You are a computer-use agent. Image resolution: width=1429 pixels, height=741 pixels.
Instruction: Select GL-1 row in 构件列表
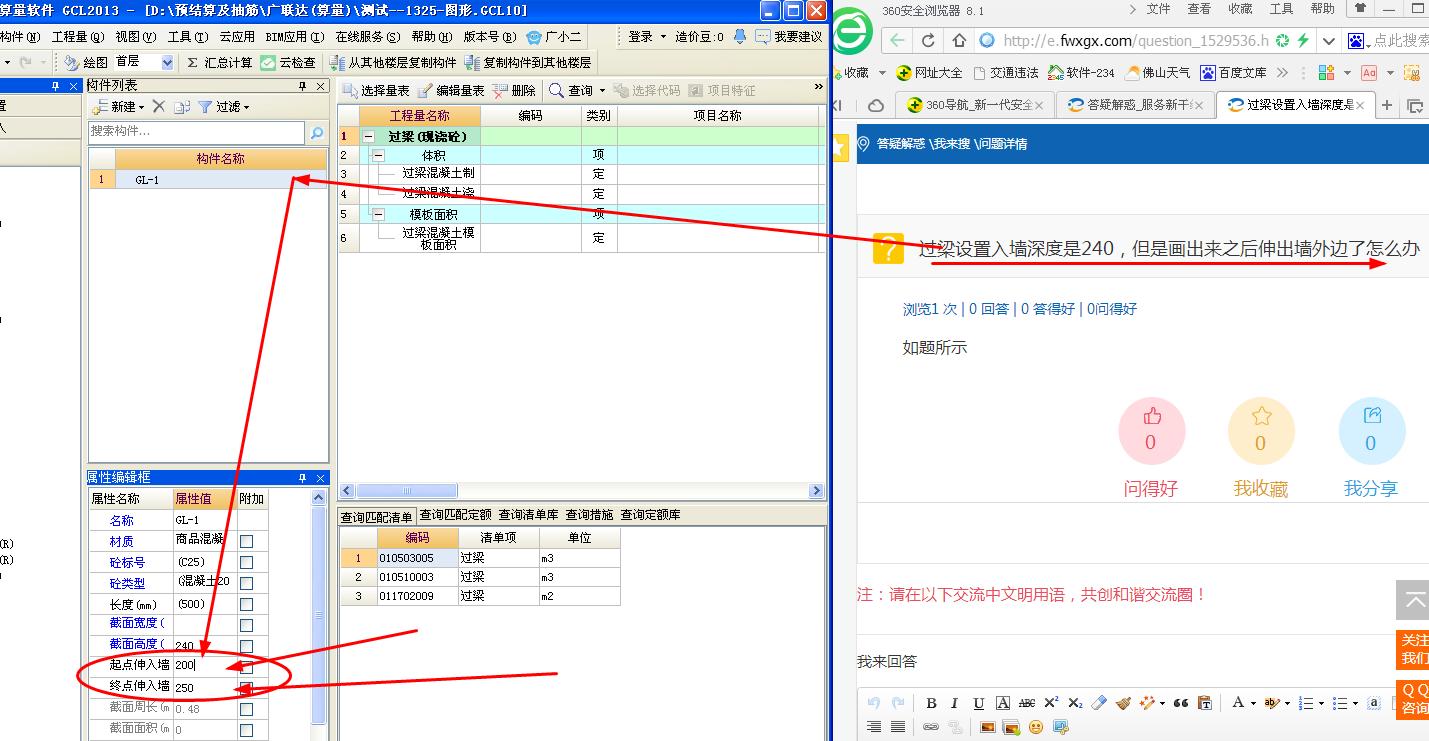click(x=208, y=180)
